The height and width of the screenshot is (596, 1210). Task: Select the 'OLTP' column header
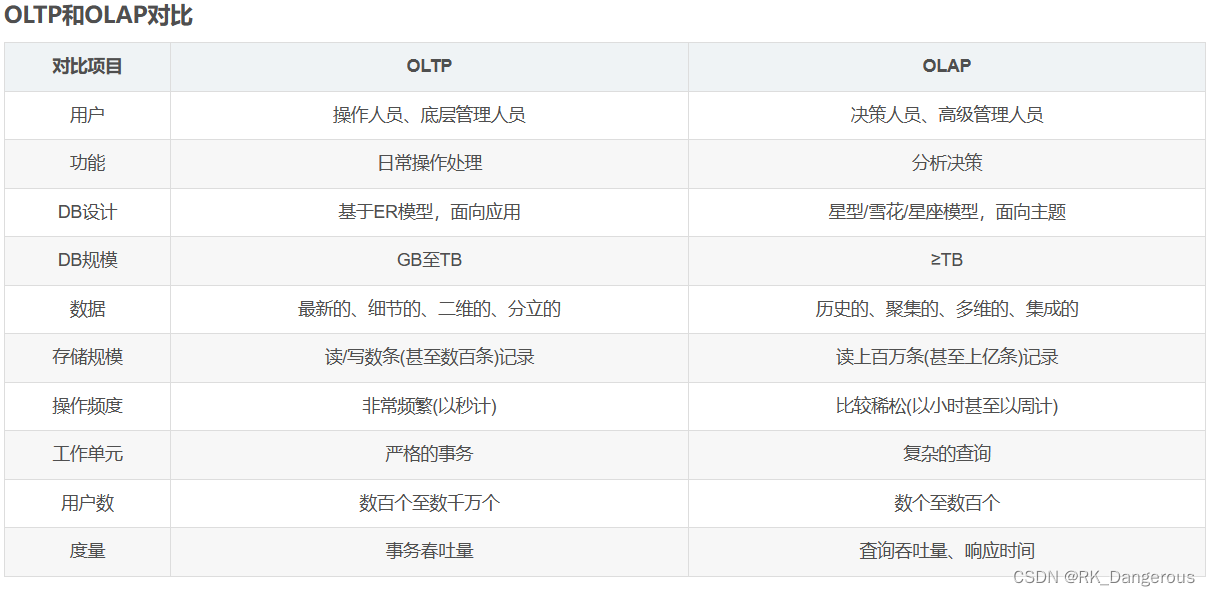429,67
